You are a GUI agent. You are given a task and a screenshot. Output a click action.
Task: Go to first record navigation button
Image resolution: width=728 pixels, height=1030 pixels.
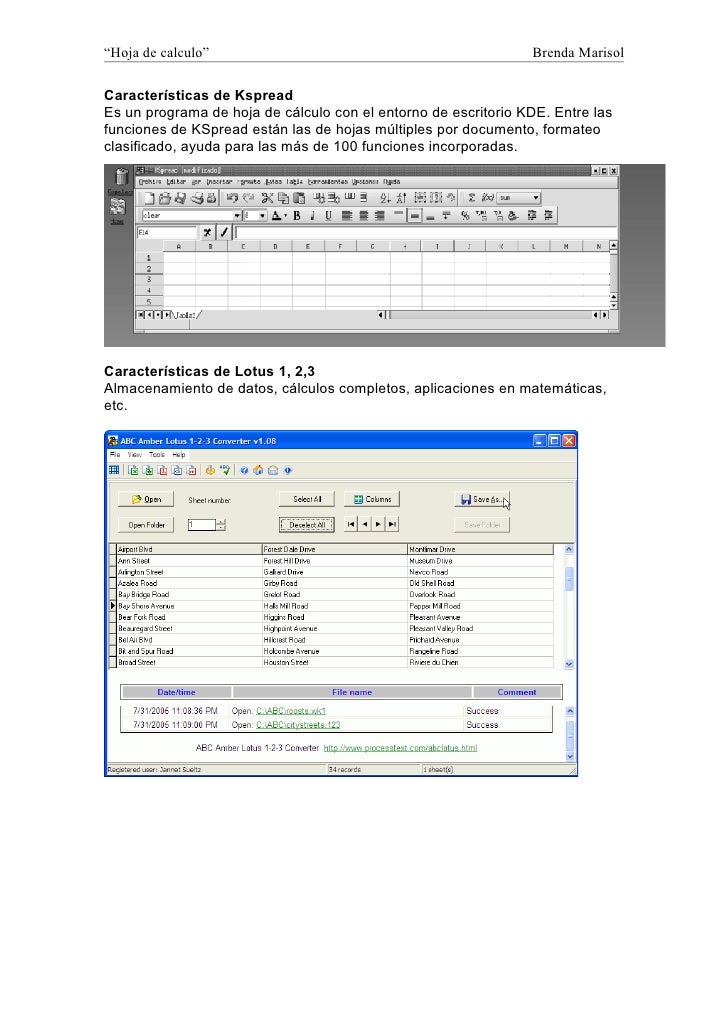[351, 524]
